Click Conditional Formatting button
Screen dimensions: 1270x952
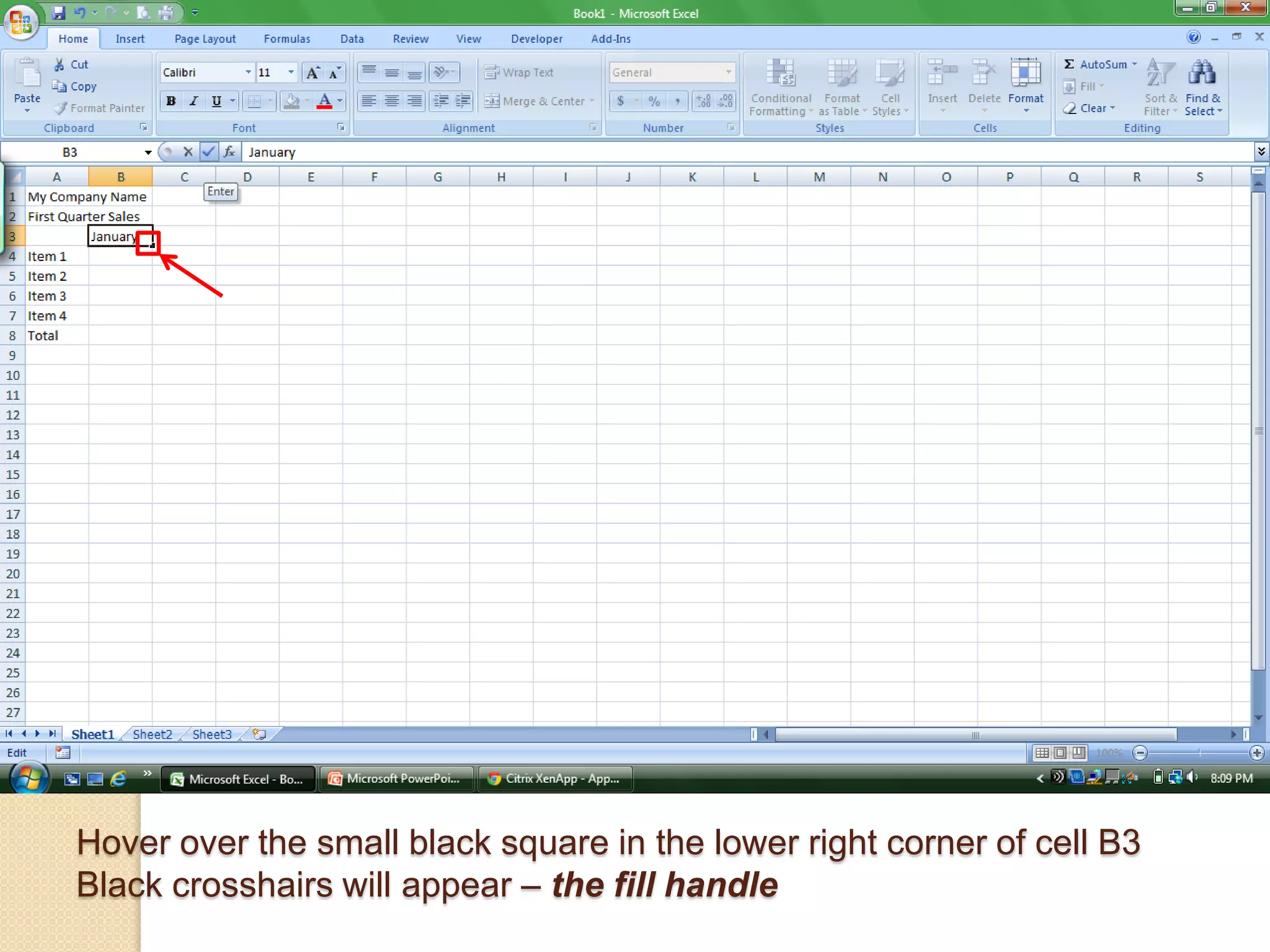pyautogui.click(x=781, y=87)
